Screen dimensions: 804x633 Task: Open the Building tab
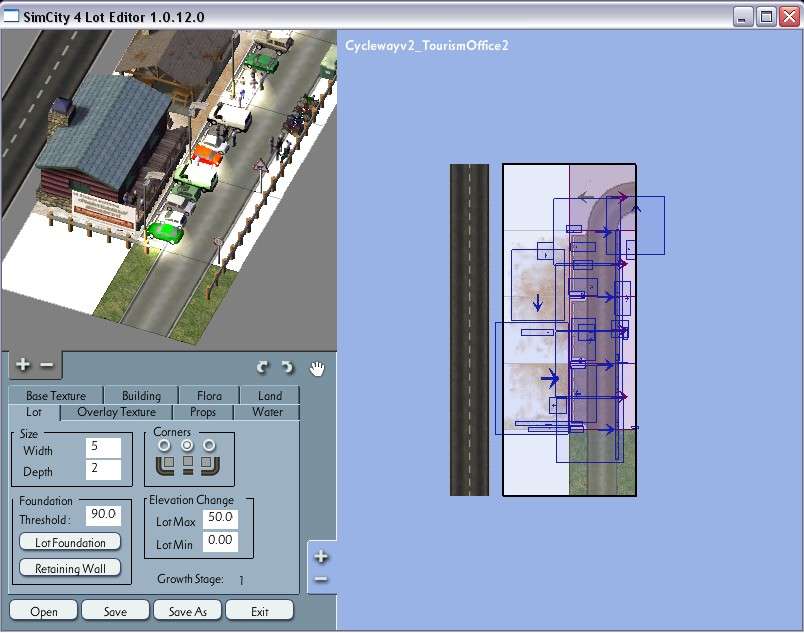click(142, 396)
